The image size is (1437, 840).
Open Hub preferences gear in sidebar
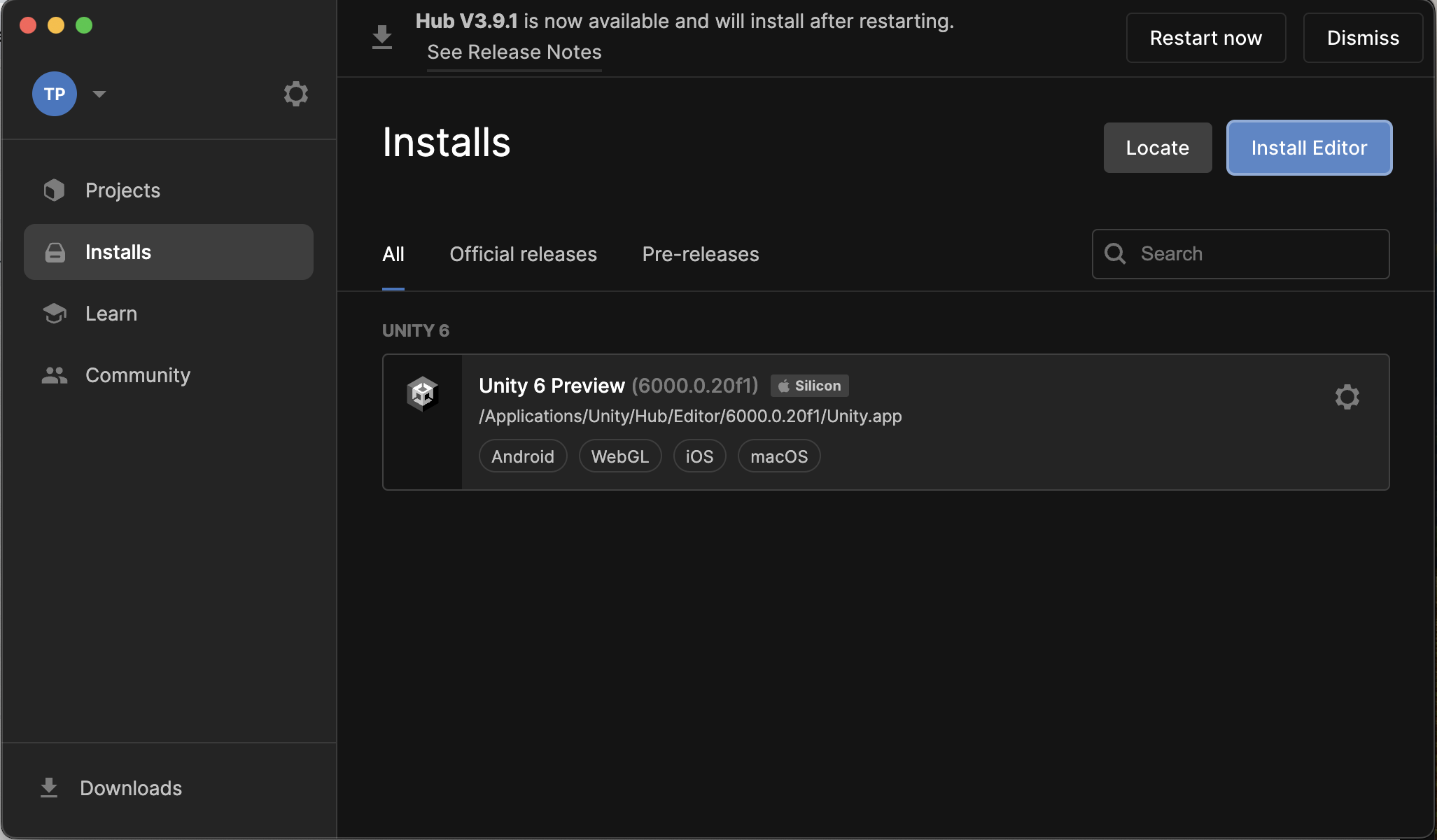[x=295, y=94]
